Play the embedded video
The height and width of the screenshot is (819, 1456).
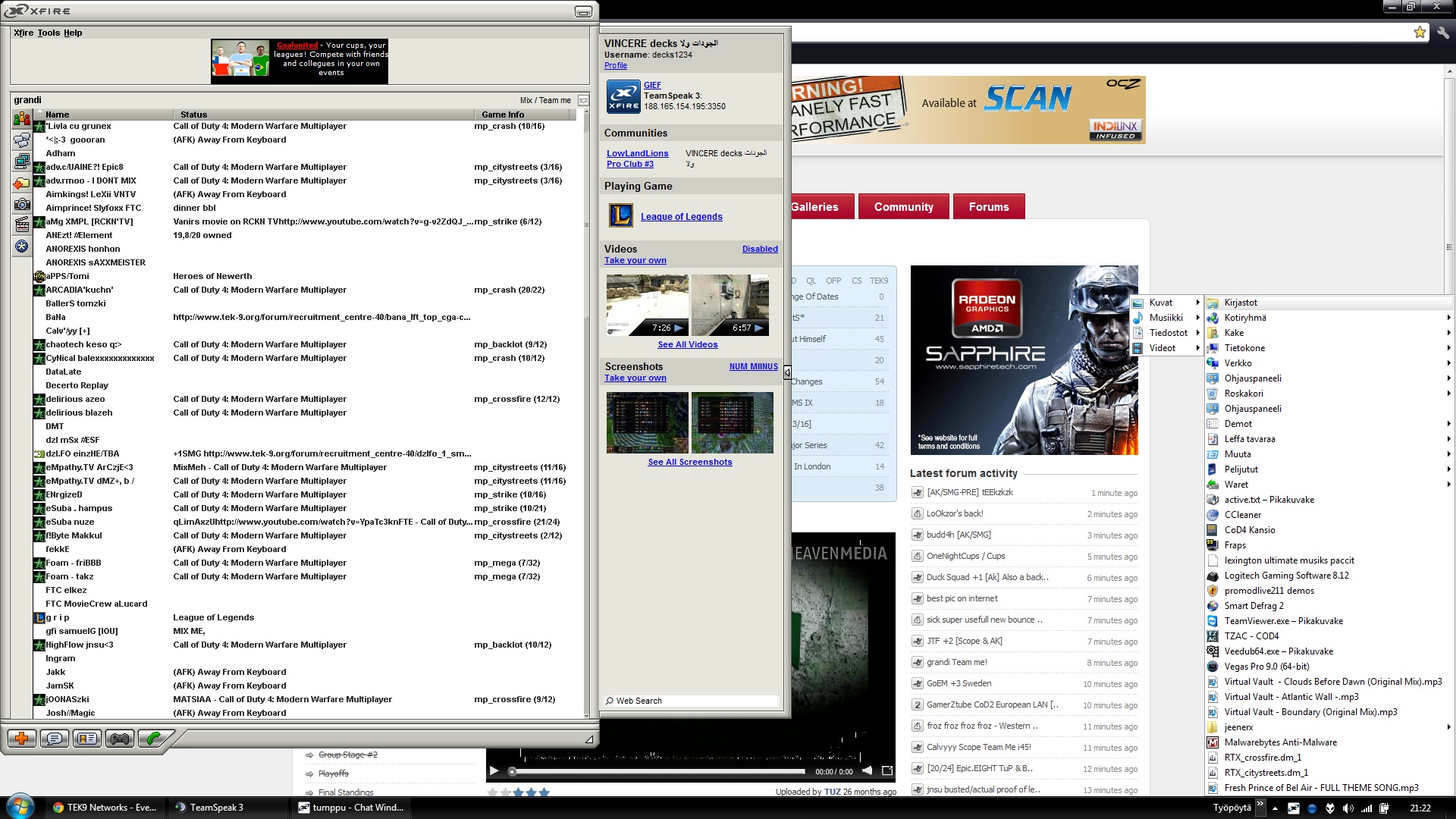[494, 771]
